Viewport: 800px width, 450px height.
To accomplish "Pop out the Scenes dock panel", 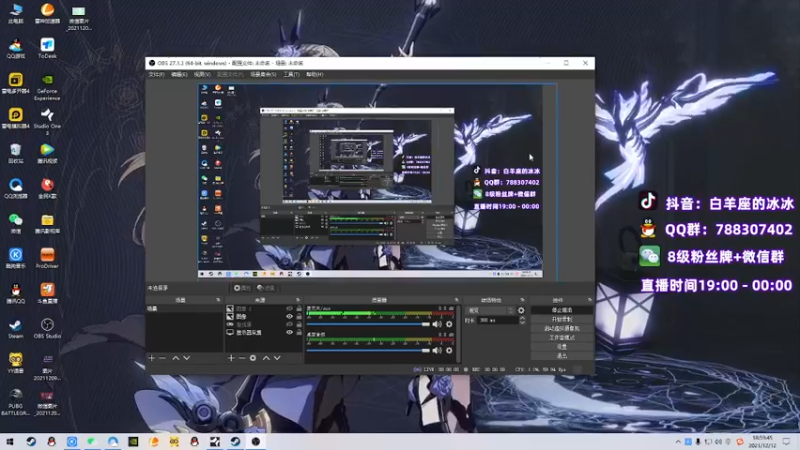I will point(218,300).
